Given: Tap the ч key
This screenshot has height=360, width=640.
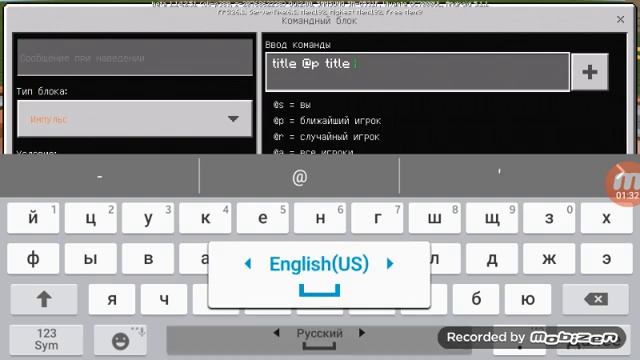Looking at the screenshot, I should (164, 299).
